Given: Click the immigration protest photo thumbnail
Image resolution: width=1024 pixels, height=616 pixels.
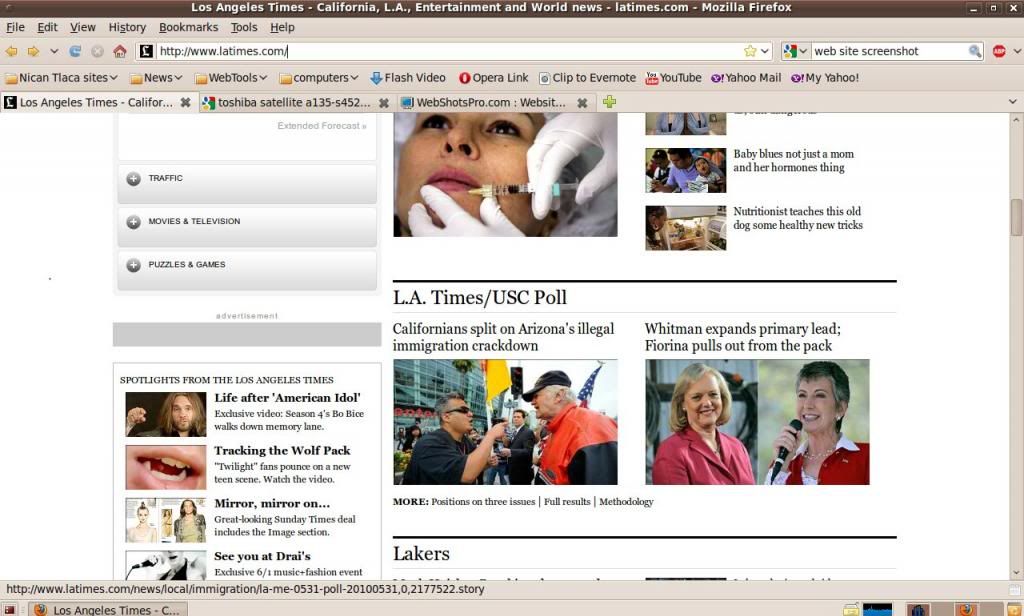Looking at the screenshot, I should point(505,422).
